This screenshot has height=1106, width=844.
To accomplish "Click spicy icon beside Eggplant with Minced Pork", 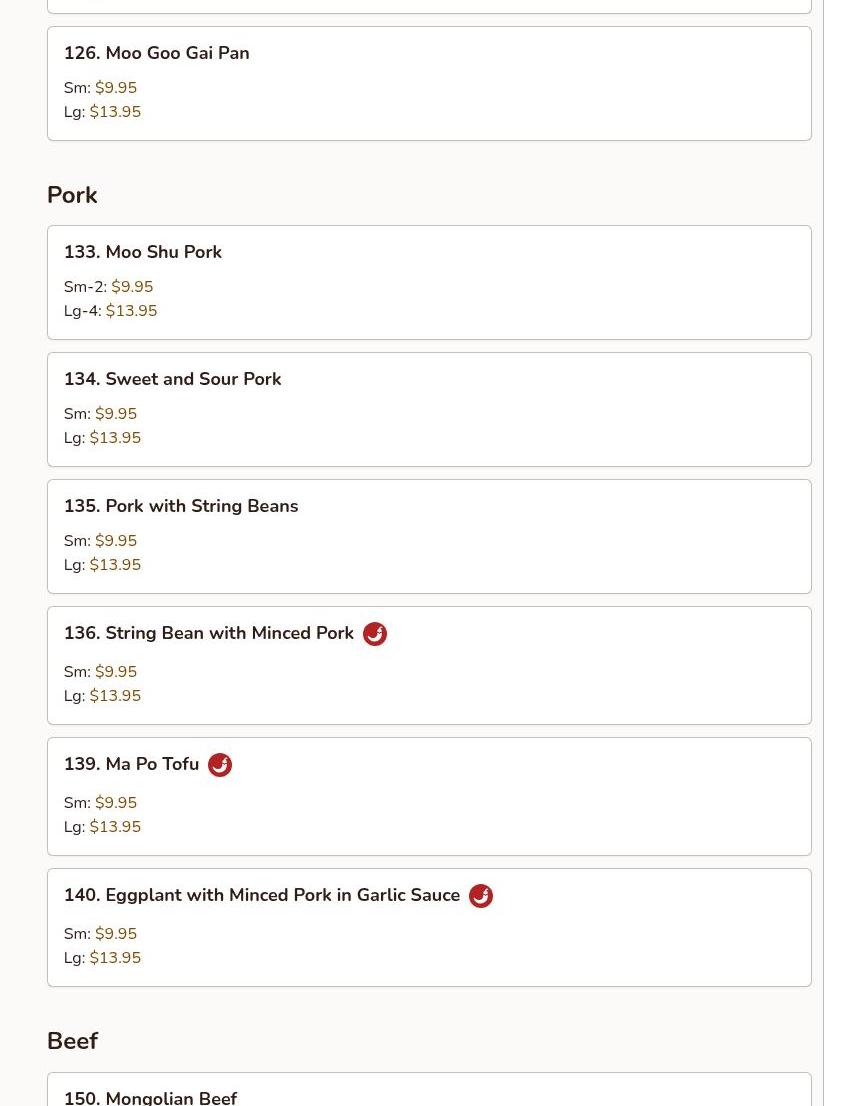I will [481, 896].
